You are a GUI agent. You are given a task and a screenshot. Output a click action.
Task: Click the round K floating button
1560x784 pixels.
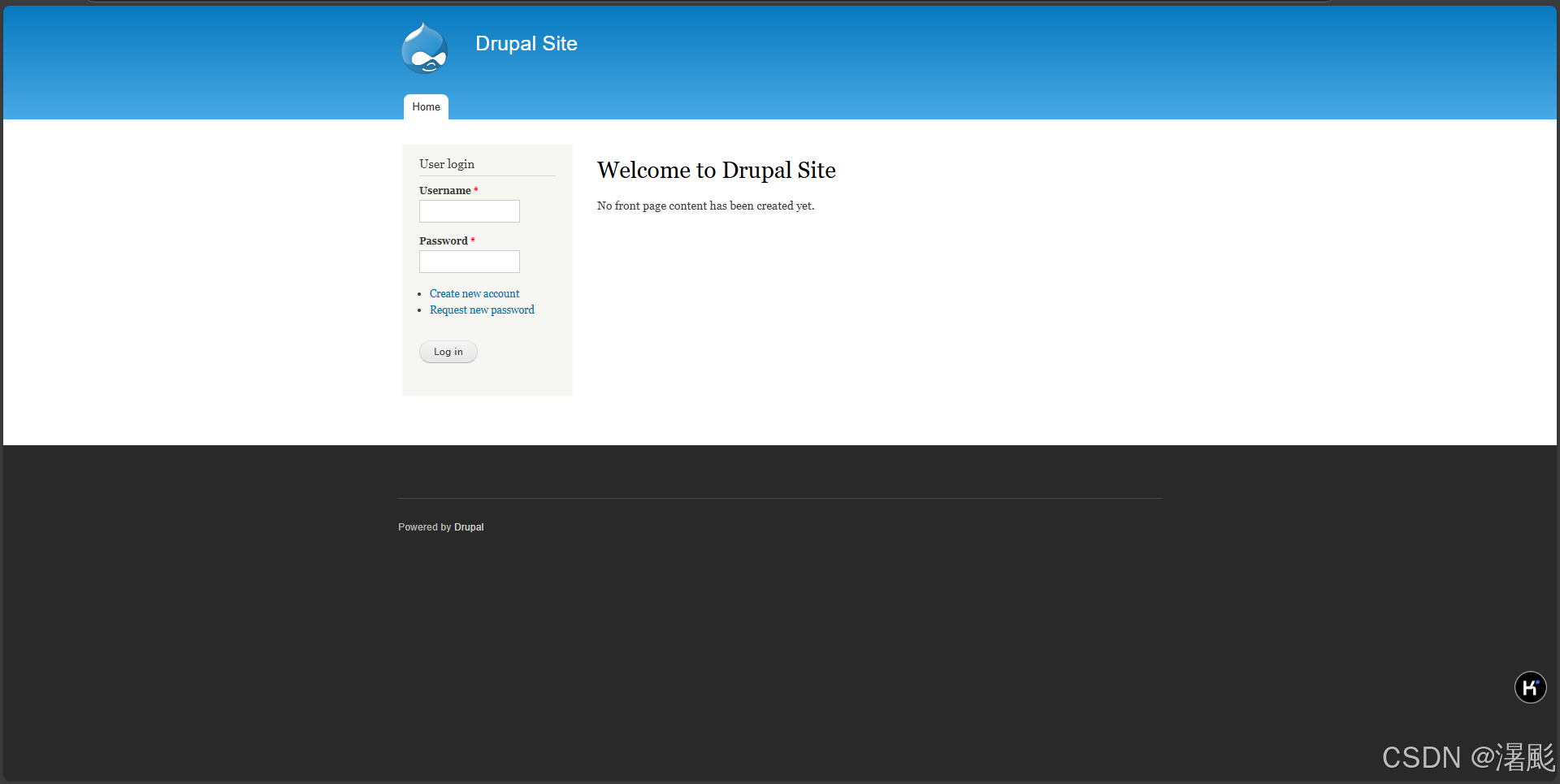[x=1530, y=687]
